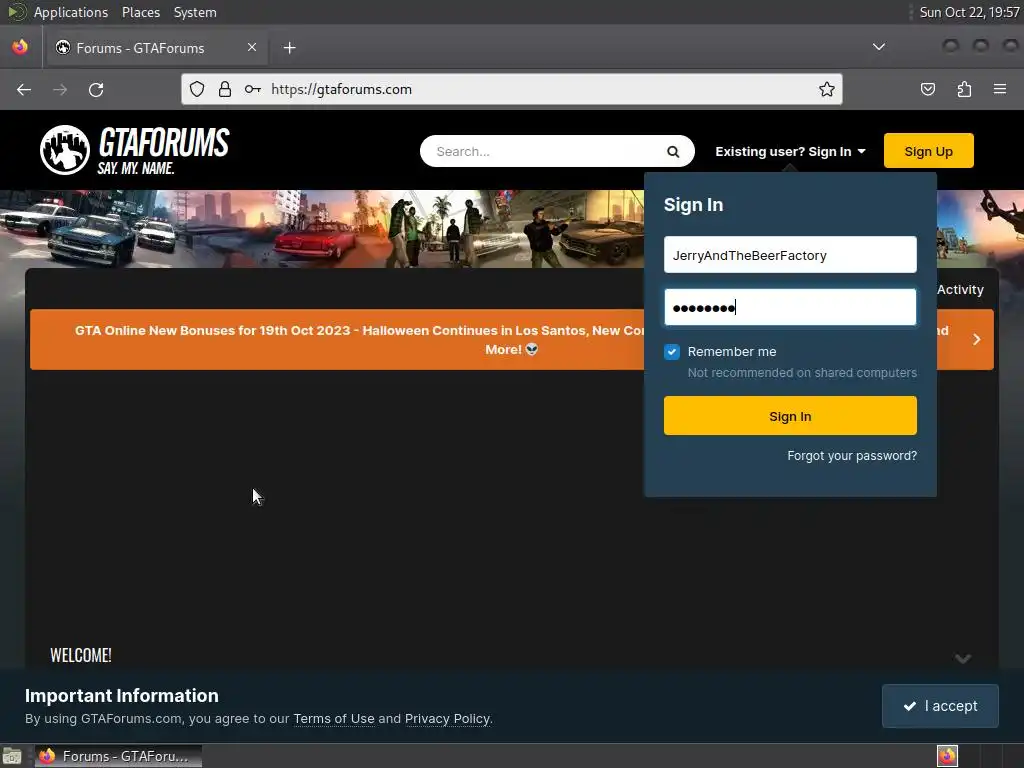Collapse the Welcome section chevron

(963, 658)
